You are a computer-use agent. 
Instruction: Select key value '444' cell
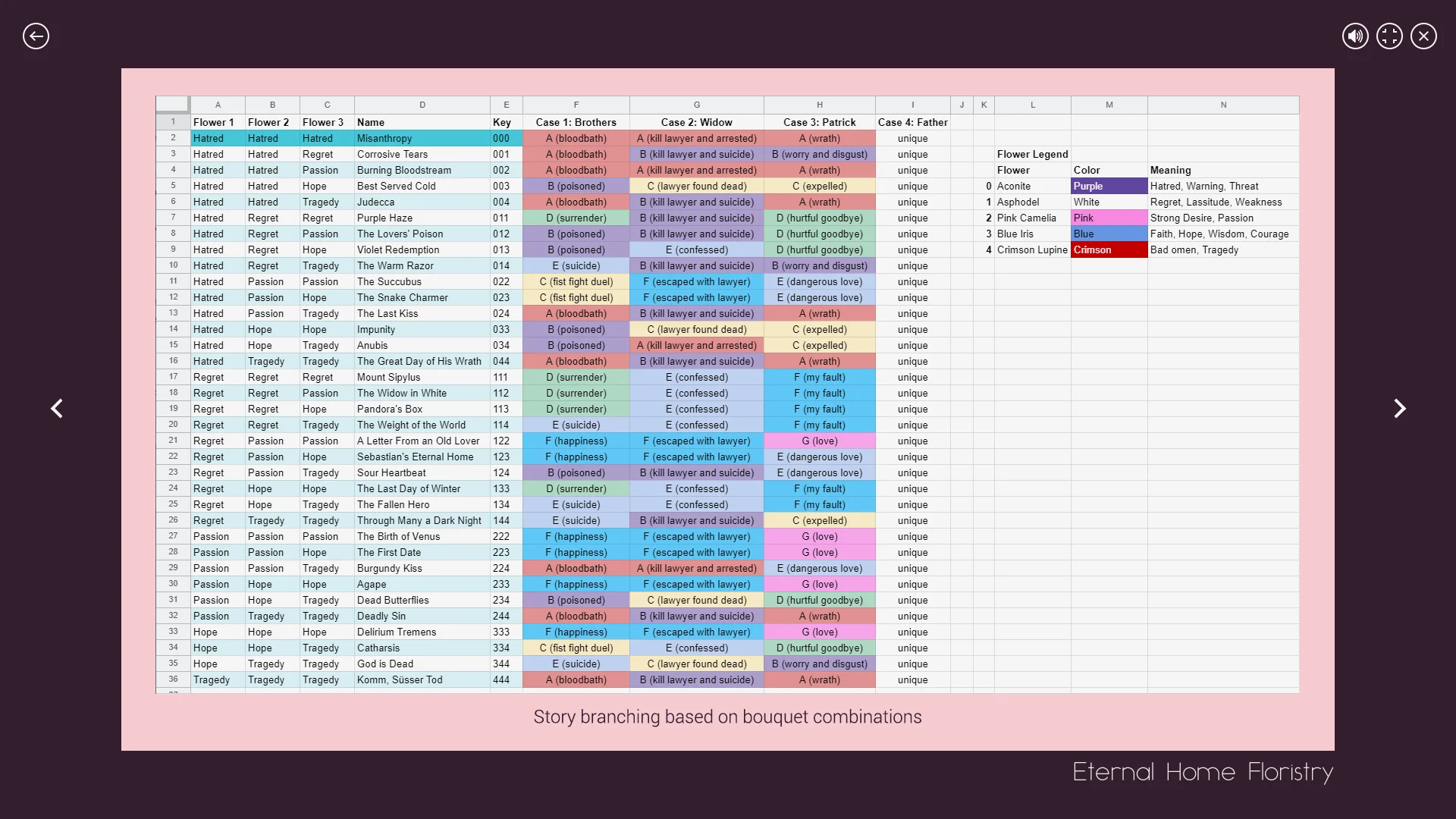pos(506,679)
